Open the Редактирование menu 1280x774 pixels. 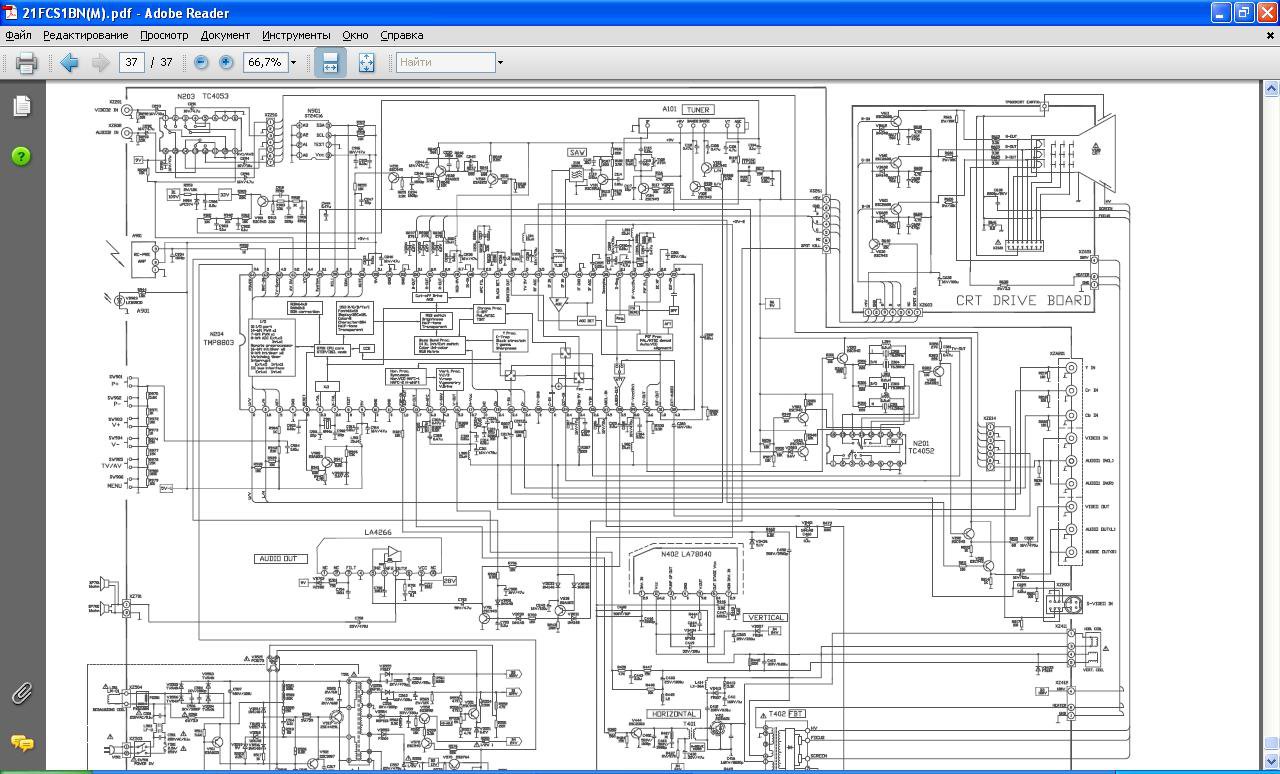85,35
